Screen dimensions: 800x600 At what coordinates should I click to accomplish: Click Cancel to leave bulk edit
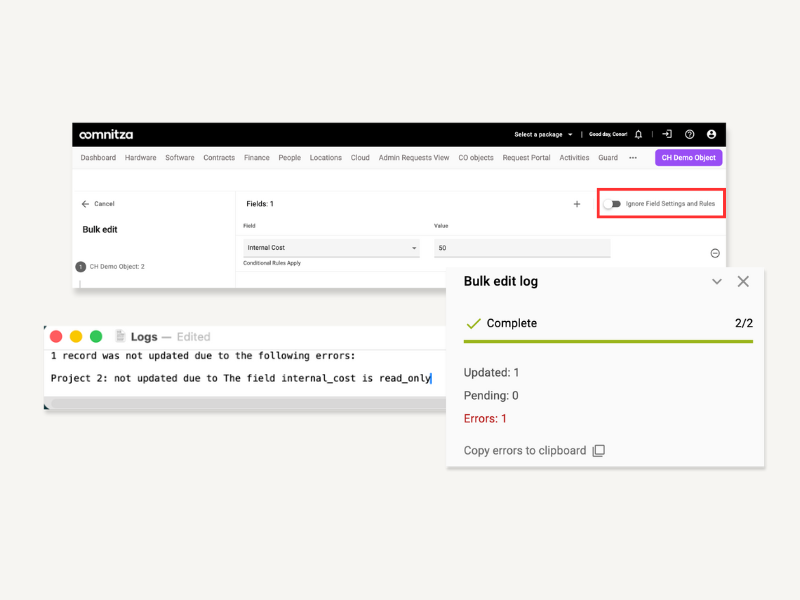tap(104, 204)
